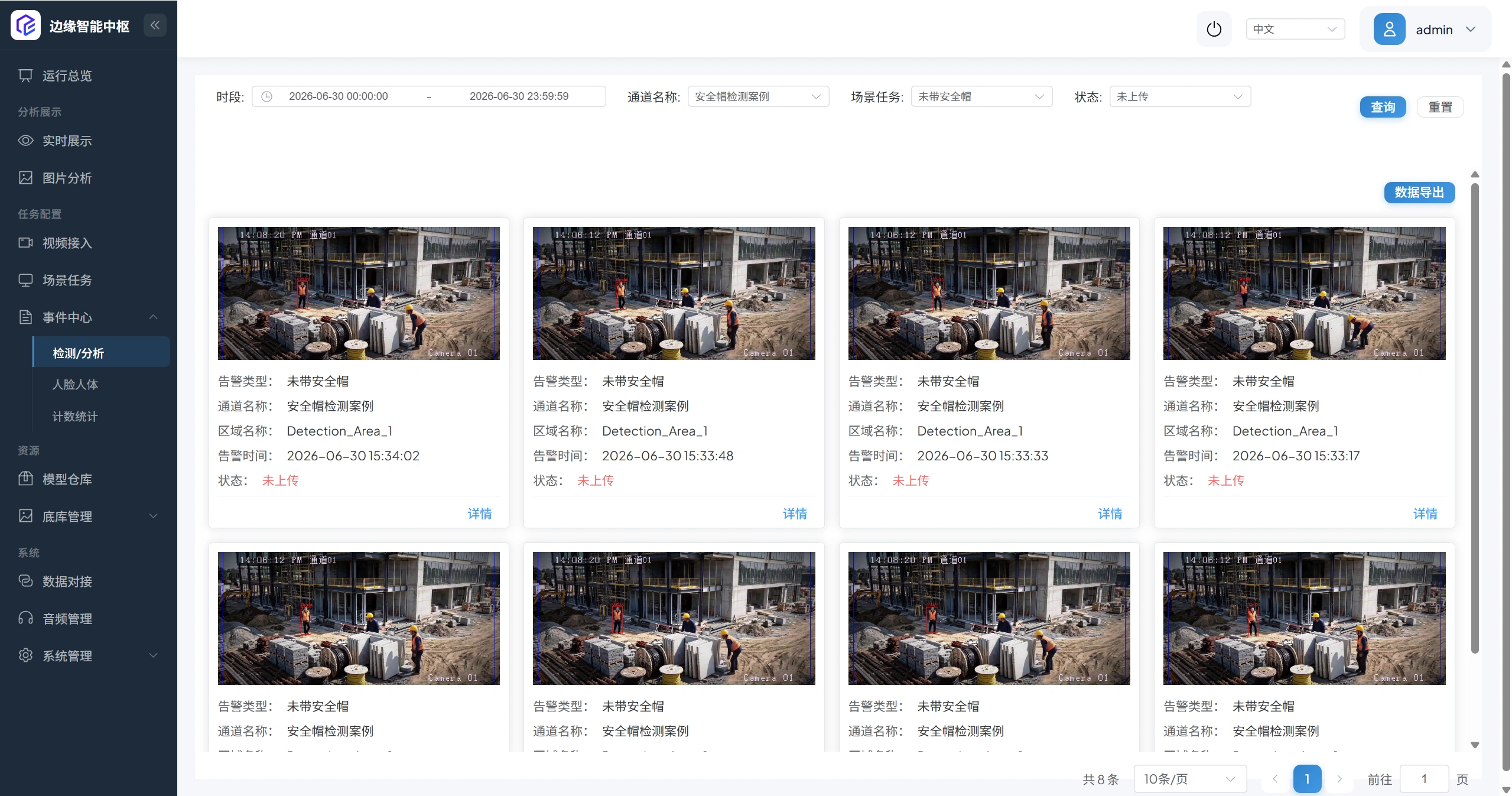Open the 通道名称 dropdown showing 安全帽检测案例
Viewport: 1512px width, 796px height.
tap(758, 96)
